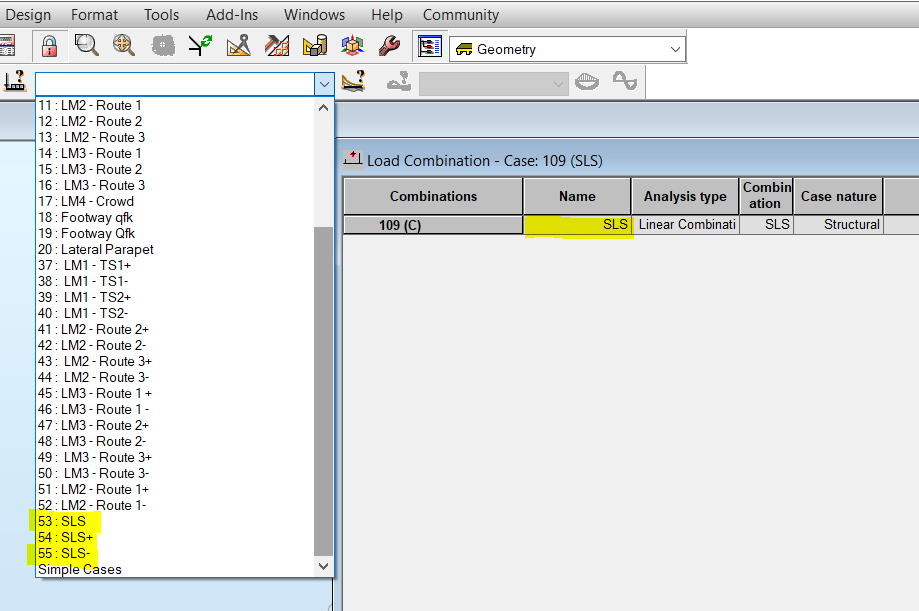This screenshot has height=611, width=919.
Task: Click the 3D rotate cube icon
Action: (352, 45)
